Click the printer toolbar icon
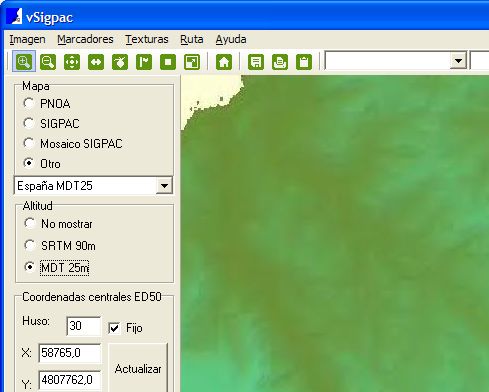489x392 pixels. 280,62
